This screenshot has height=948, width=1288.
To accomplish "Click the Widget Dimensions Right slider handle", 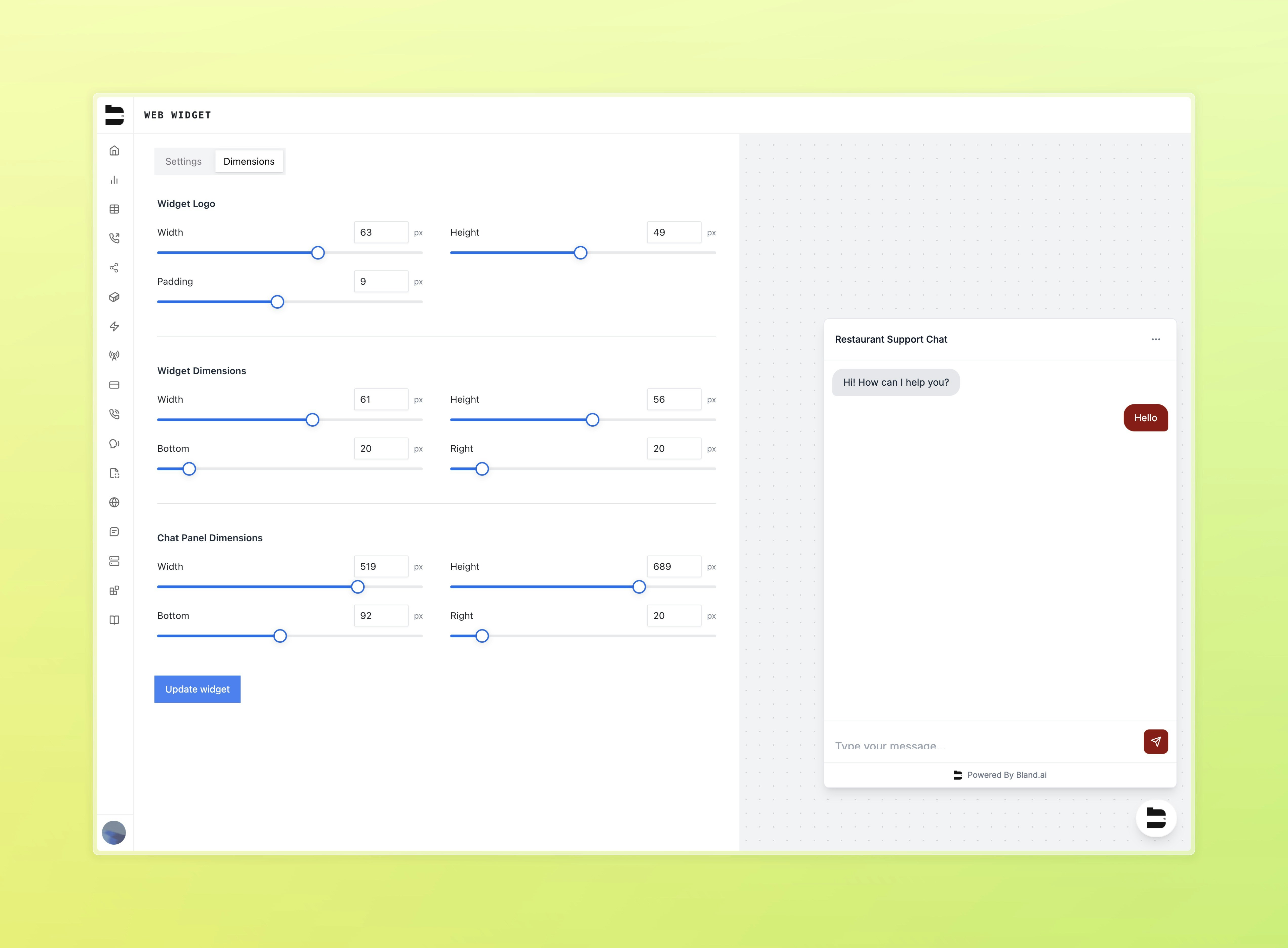I will [x=482, y=469].
